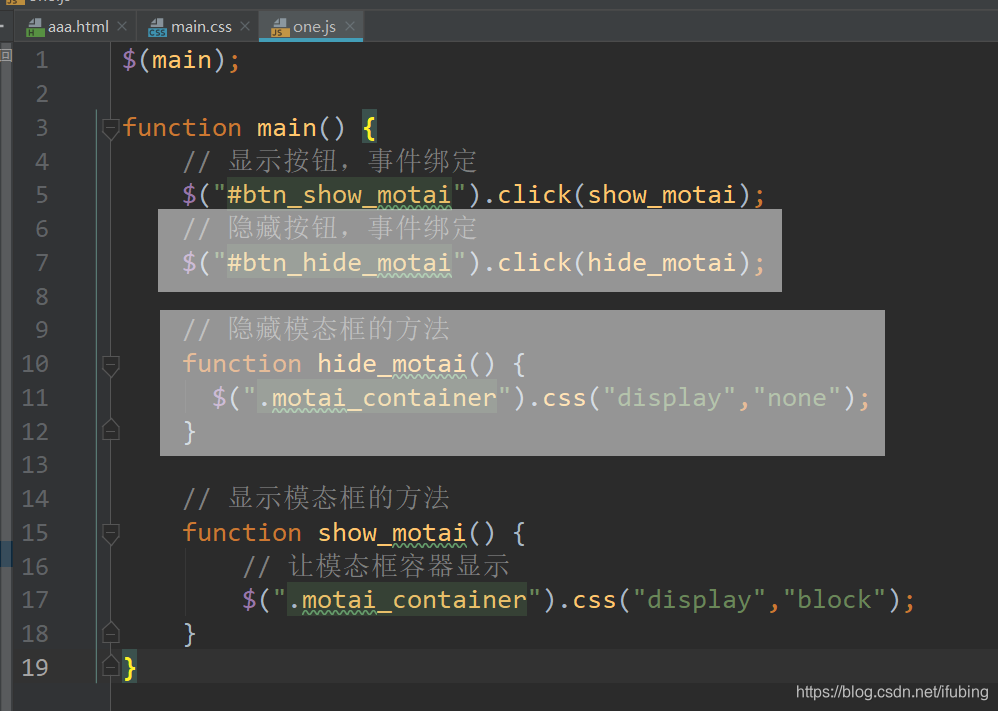The width and height of the screenshot is (998, 711).
Task: Click line number 5 in the gutter
Action: pyautogui.click(x=41, y=195)
